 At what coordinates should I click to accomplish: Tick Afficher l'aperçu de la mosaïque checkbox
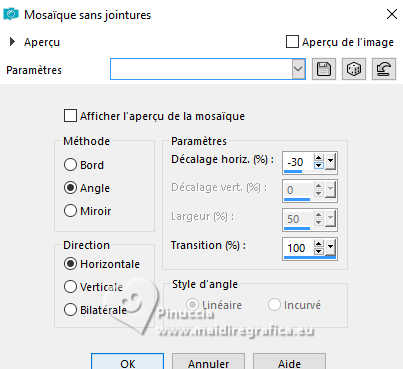(x=70, y=116)
